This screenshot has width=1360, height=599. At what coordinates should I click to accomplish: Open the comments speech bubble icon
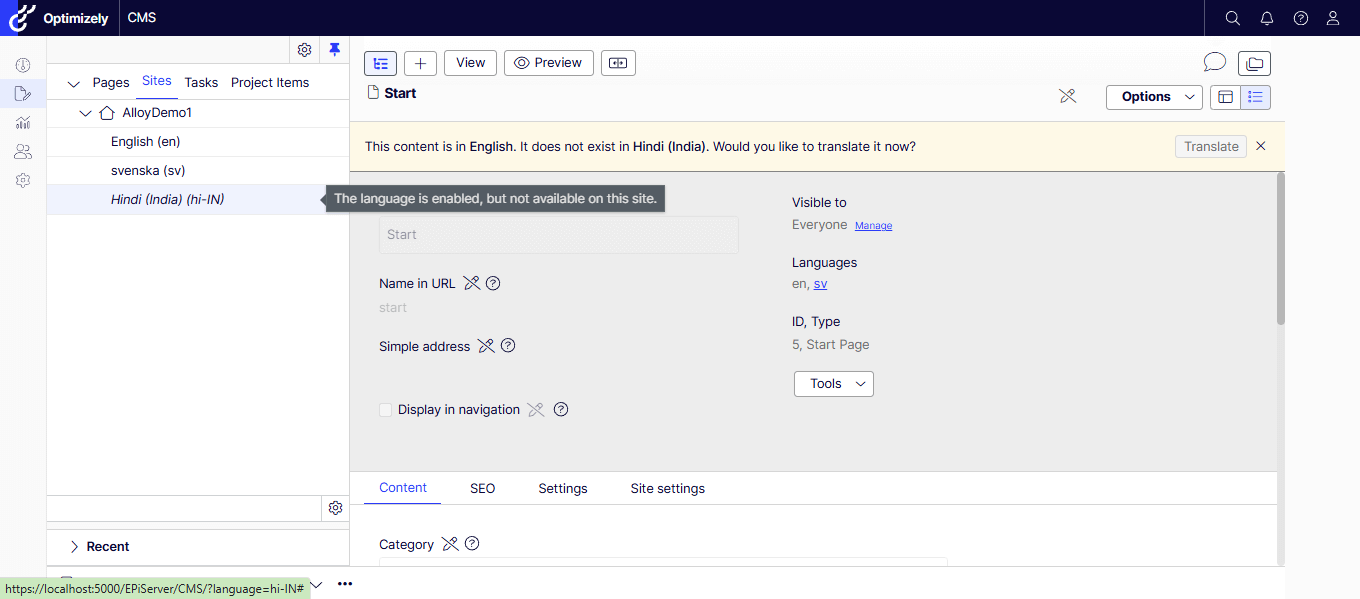(x=1214, y=62)
